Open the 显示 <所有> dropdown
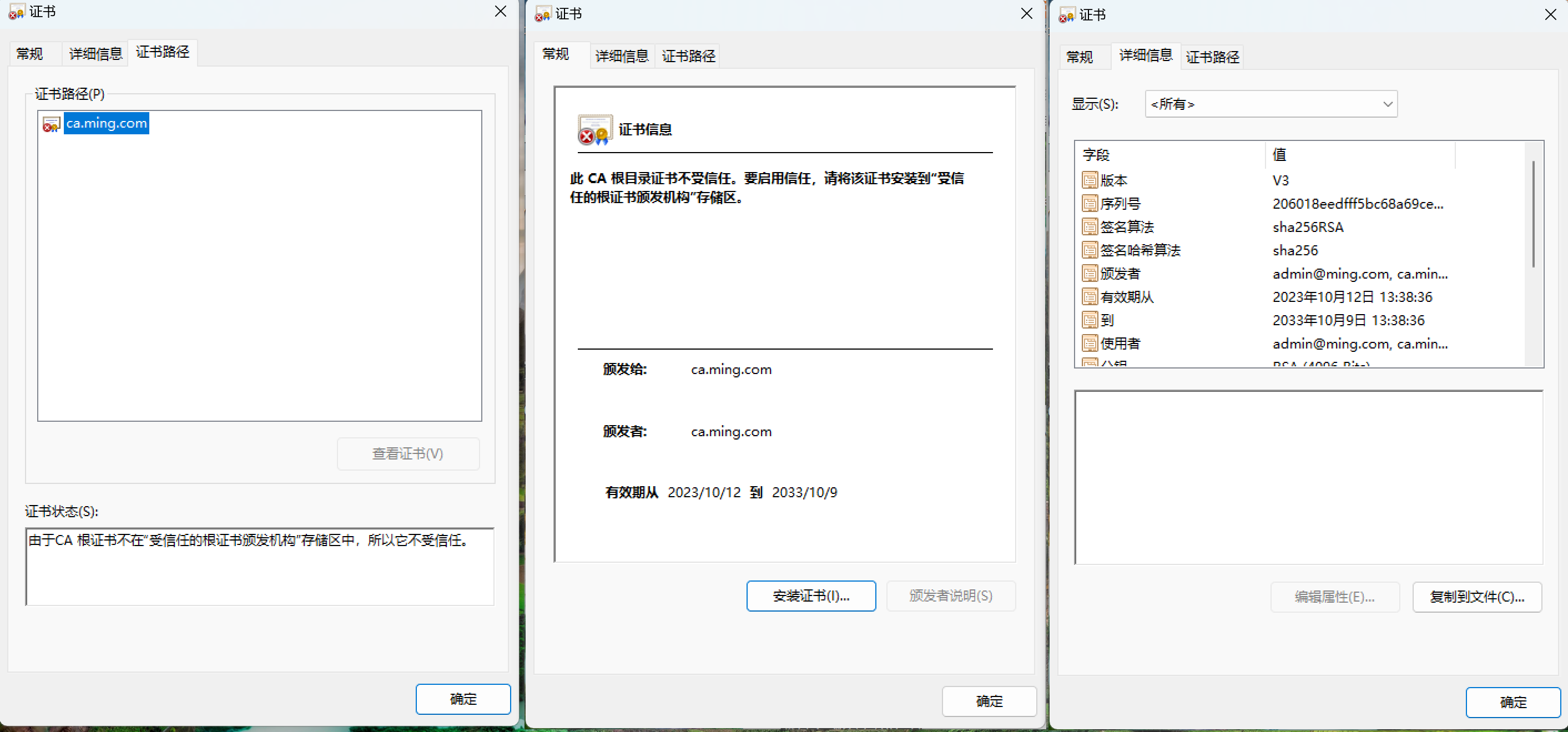Viewport: 1568px width, 732px height. (x=1270, y=104)
